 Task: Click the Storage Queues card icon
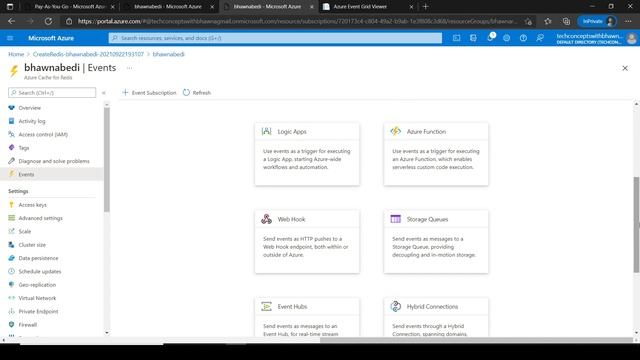click(396, 219)
